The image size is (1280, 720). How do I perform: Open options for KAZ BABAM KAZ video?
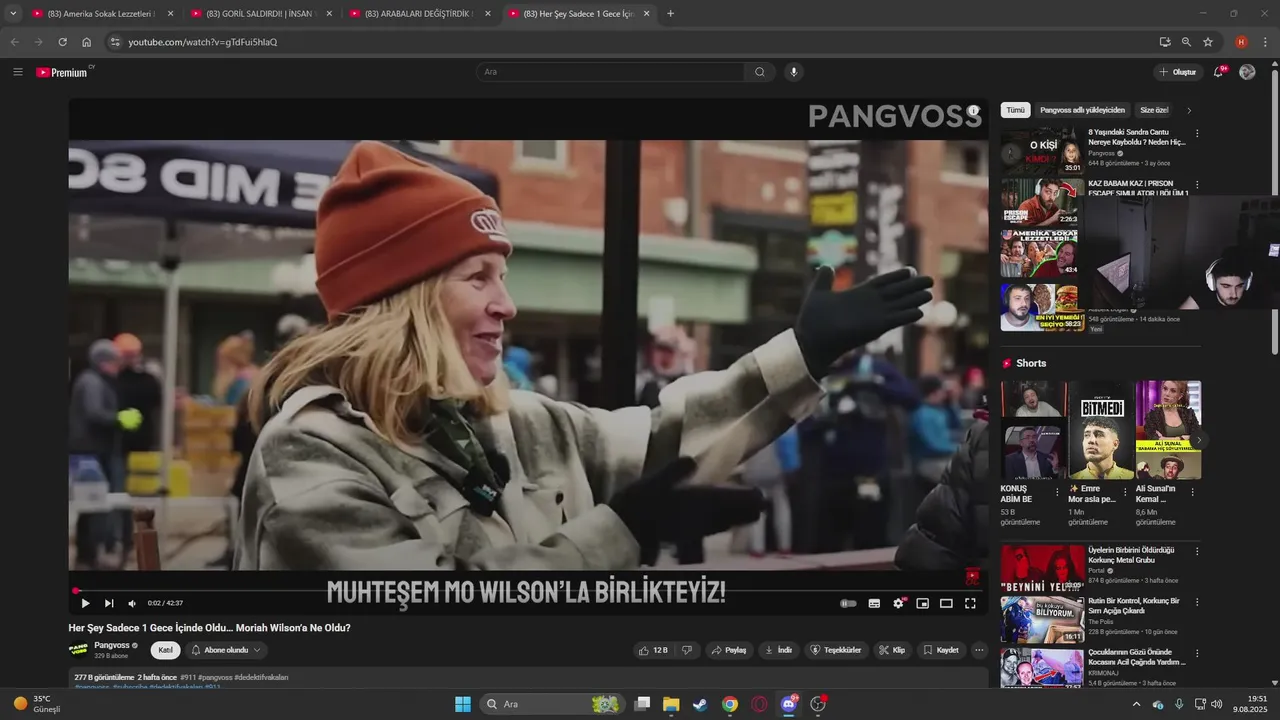[x=1197, y=185]
